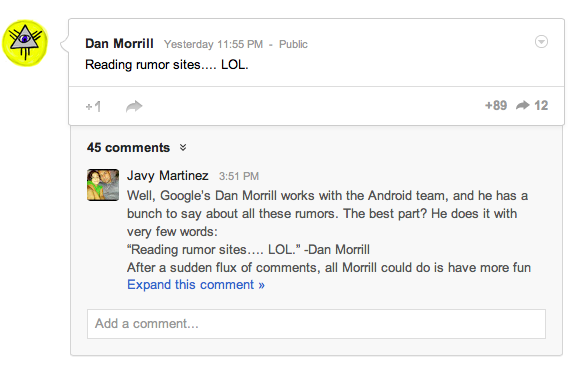View the +89 people who plussed
The width and height of the screenshot is (577, 371).
[x=496, y=106]
